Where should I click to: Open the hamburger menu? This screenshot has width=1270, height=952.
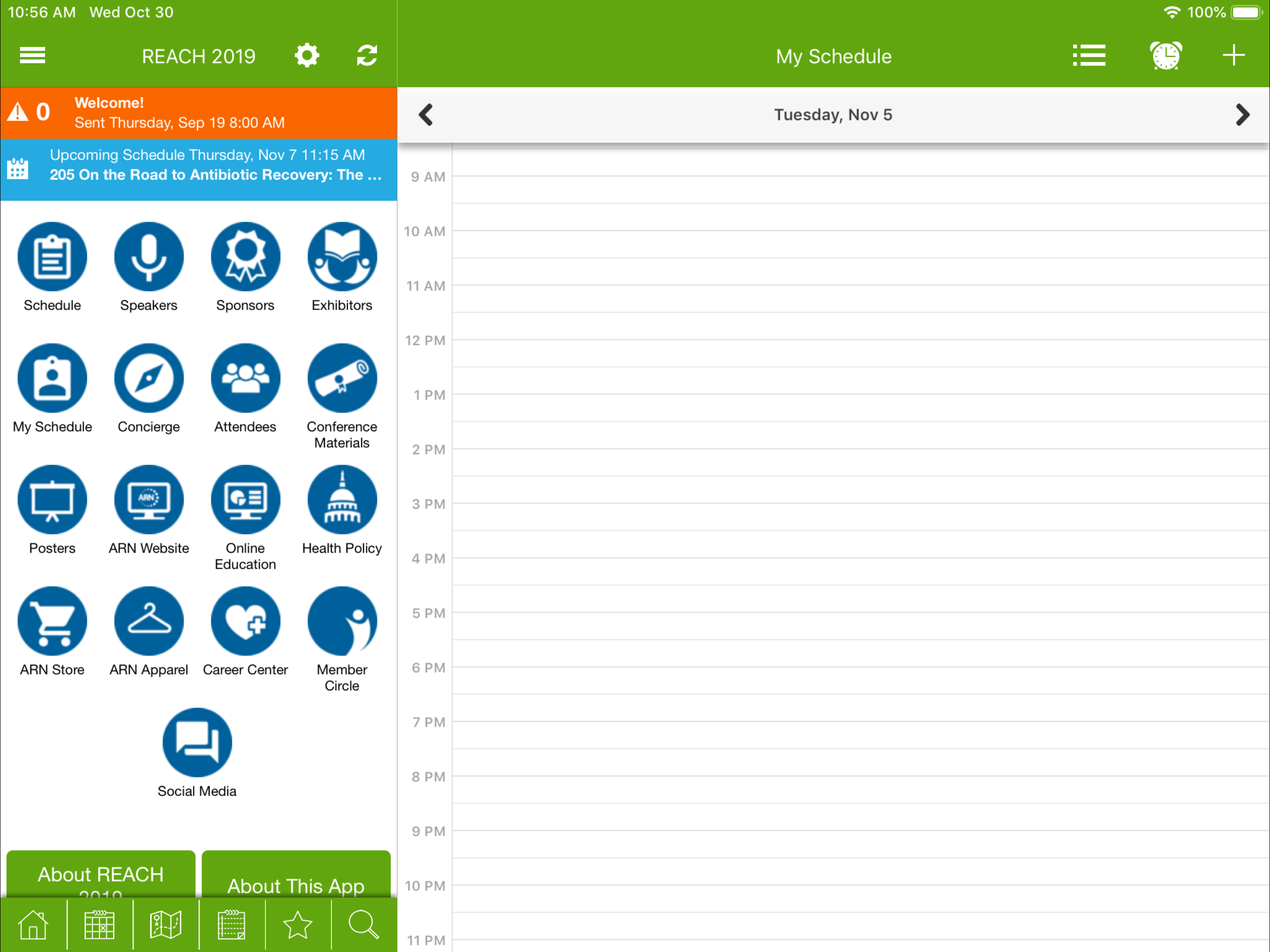click(x=32, y=56)
